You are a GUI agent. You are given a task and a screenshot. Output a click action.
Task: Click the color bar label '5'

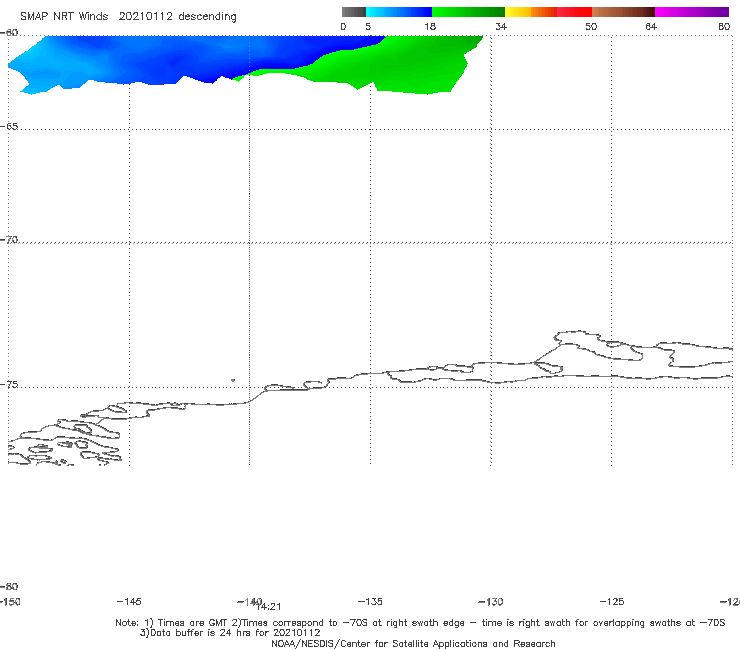368,26
